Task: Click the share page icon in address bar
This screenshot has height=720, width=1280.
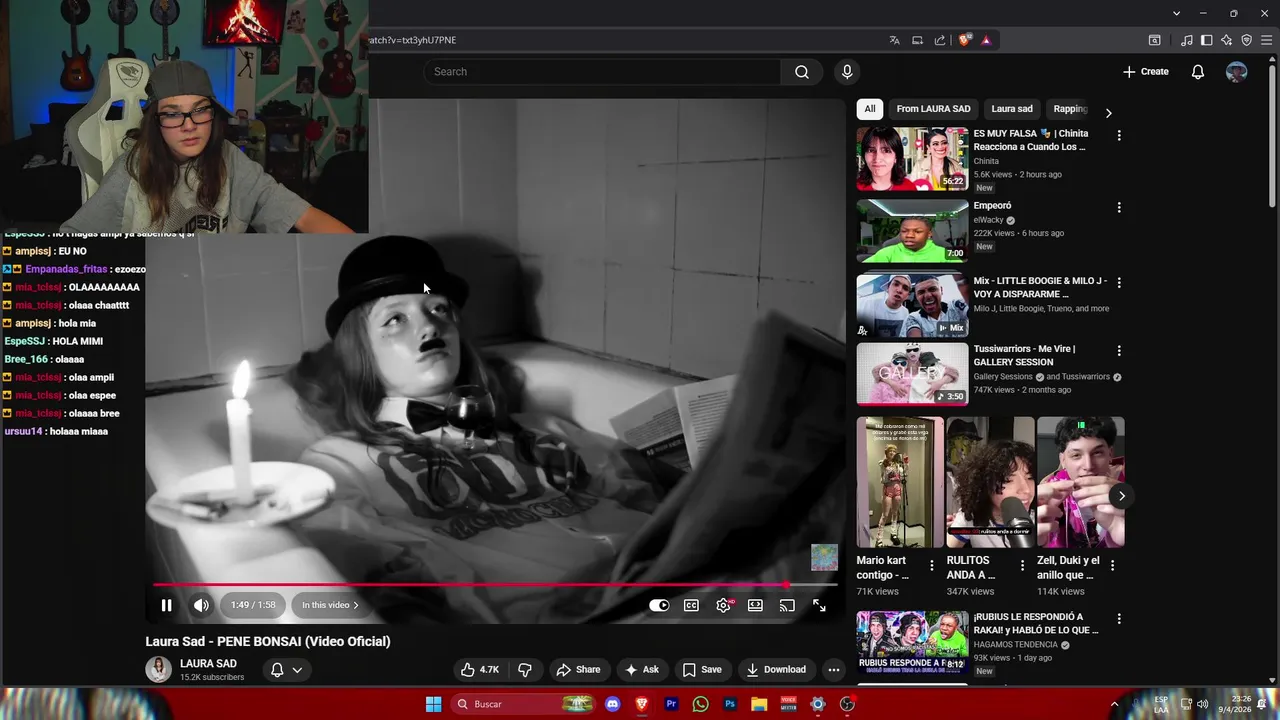Action: pyautogui.click(x=940, y=40)
